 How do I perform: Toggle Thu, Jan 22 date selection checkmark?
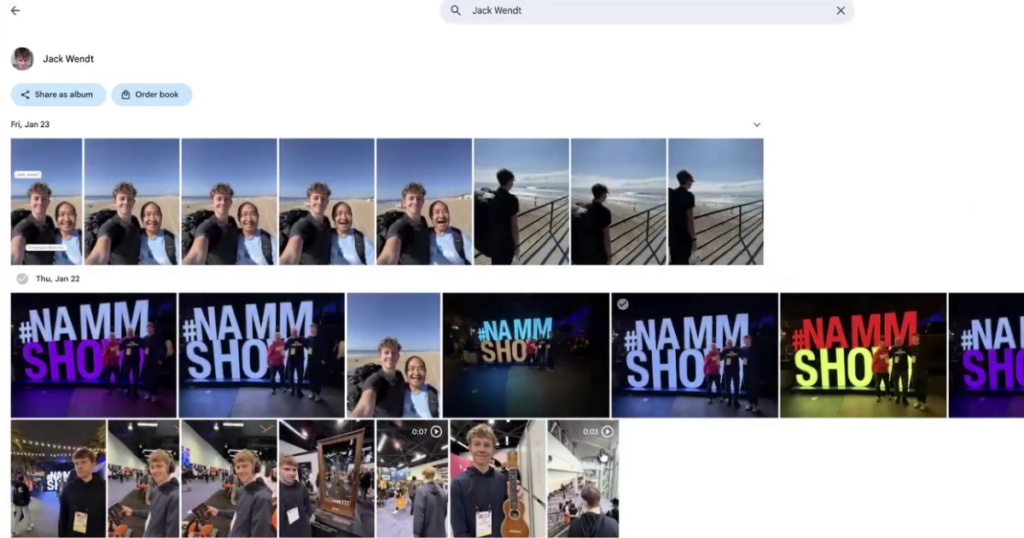click(22, 279)
